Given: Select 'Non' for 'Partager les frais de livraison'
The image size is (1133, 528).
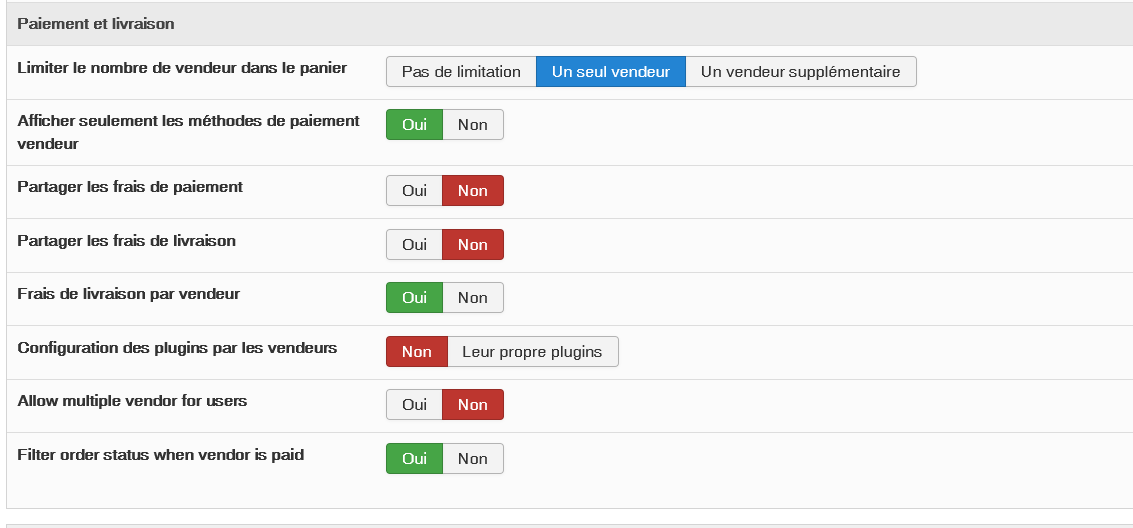Looking at the screenshot, I should 473,245.
